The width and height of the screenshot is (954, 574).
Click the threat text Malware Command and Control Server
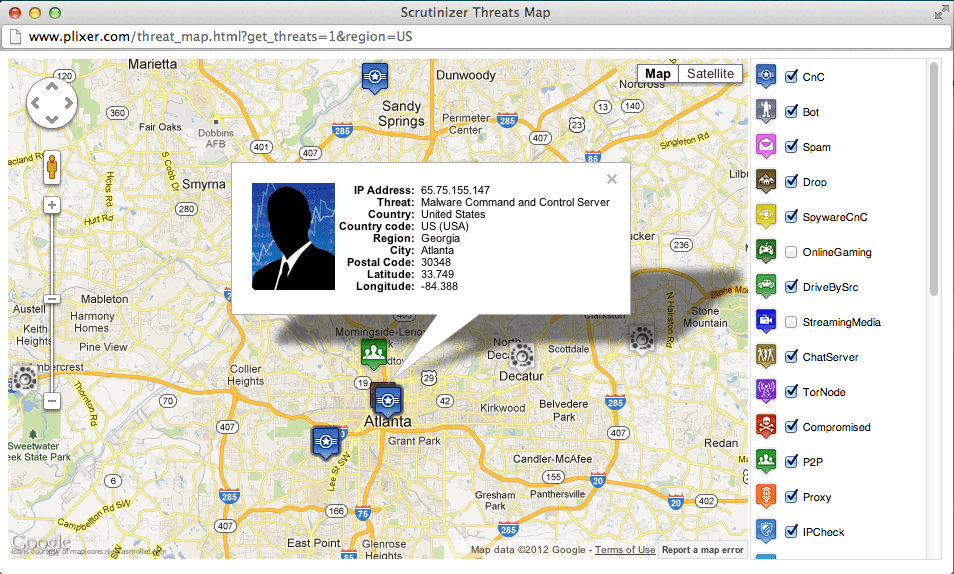tap(515, 202)
